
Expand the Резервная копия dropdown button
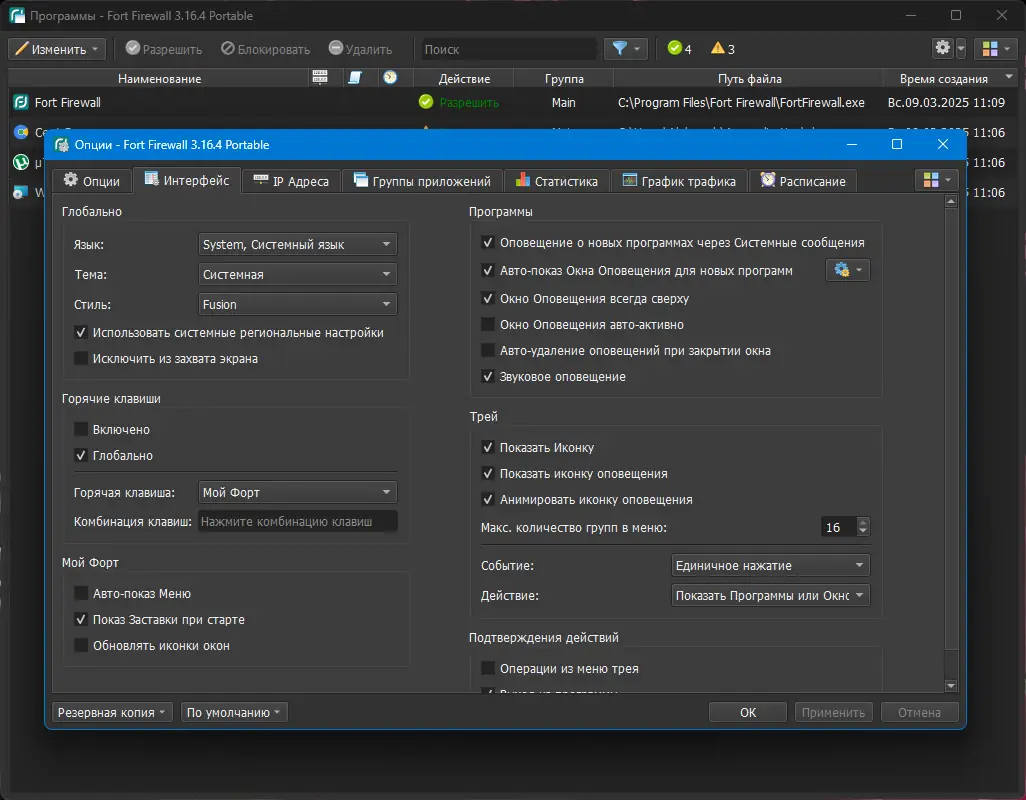112,712
